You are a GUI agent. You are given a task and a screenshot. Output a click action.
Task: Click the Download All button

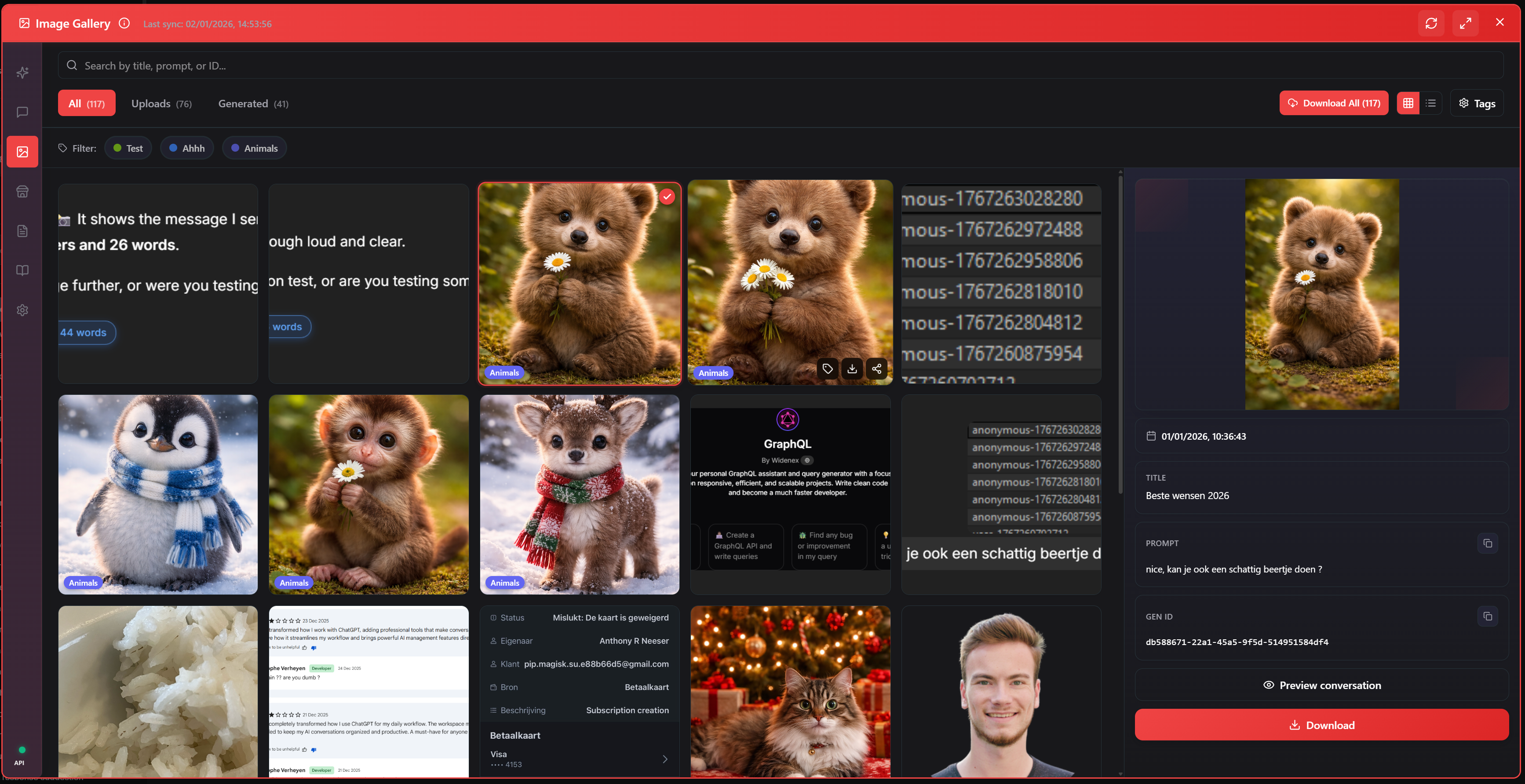pyautogui.click(x=1333, y=102)
